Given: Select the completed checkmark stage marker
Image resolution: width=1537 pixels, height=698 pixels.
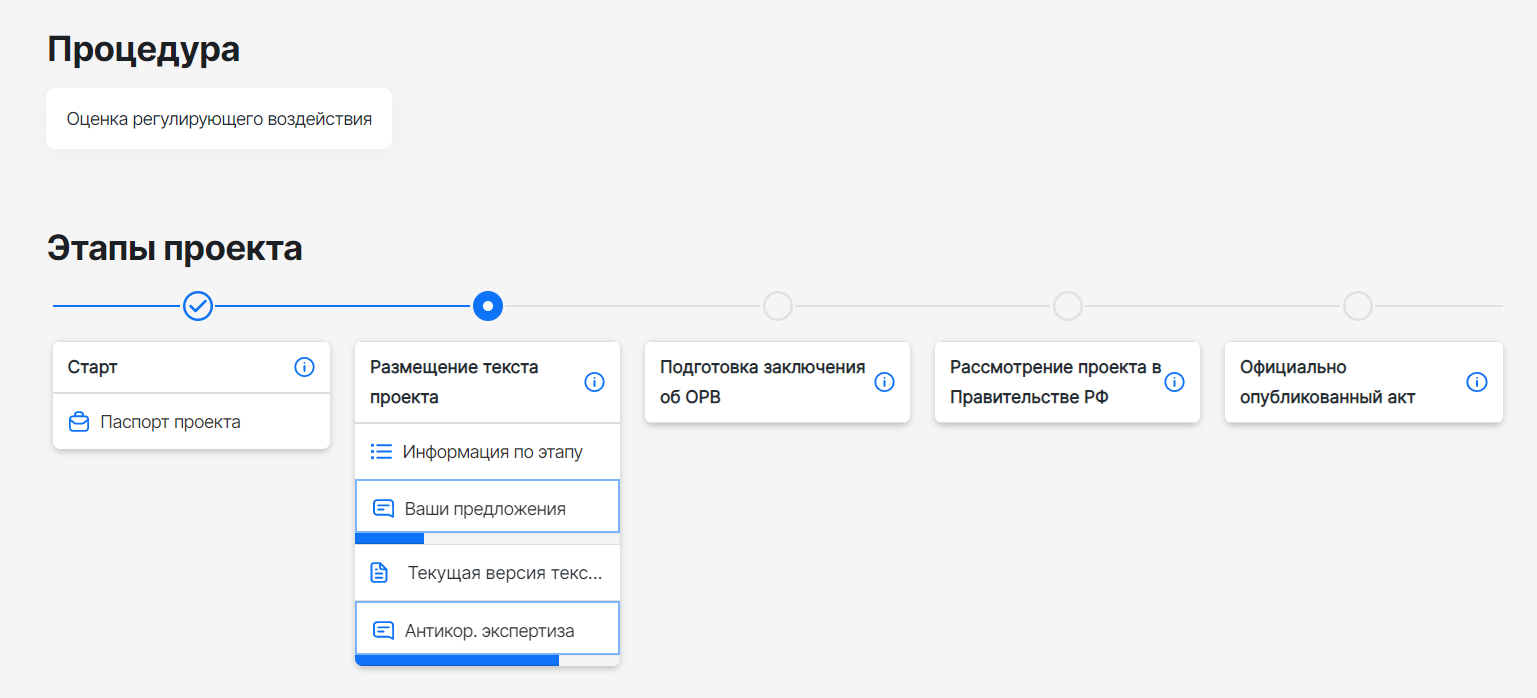Looking at the screenshot, I should [198, 306].
